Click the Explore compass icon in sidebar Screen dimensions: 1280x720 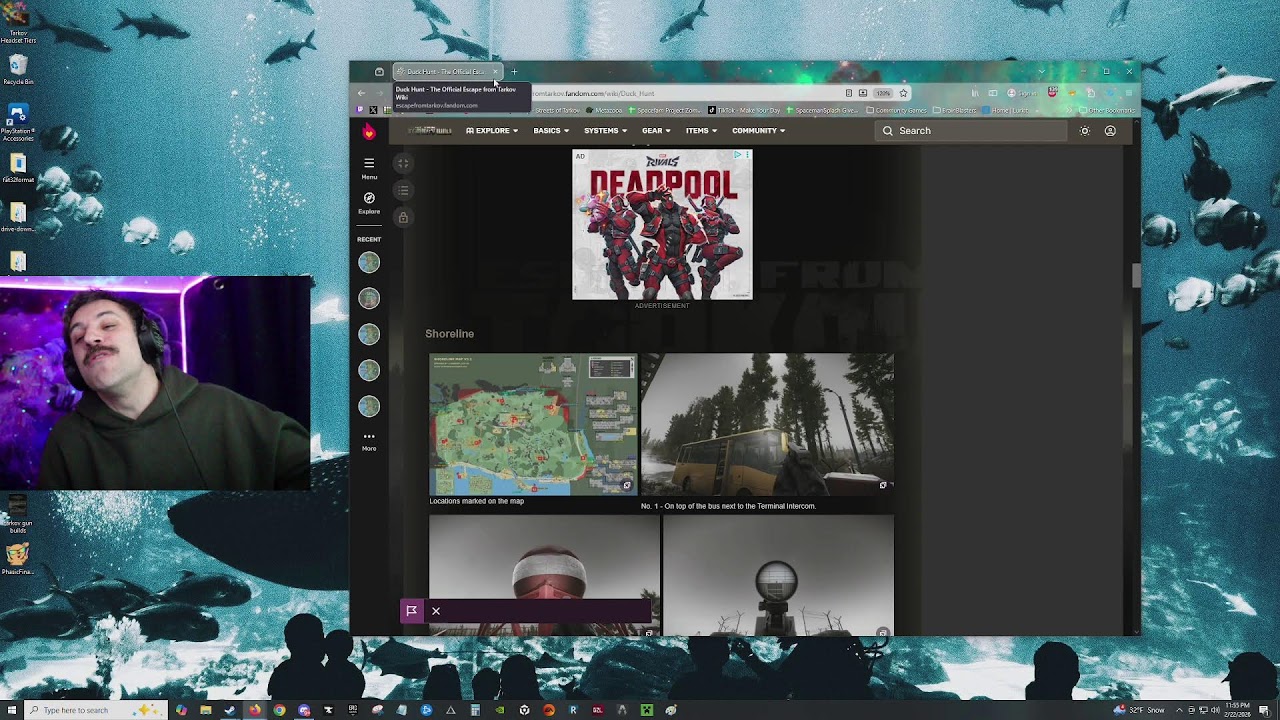click(369, 198)
